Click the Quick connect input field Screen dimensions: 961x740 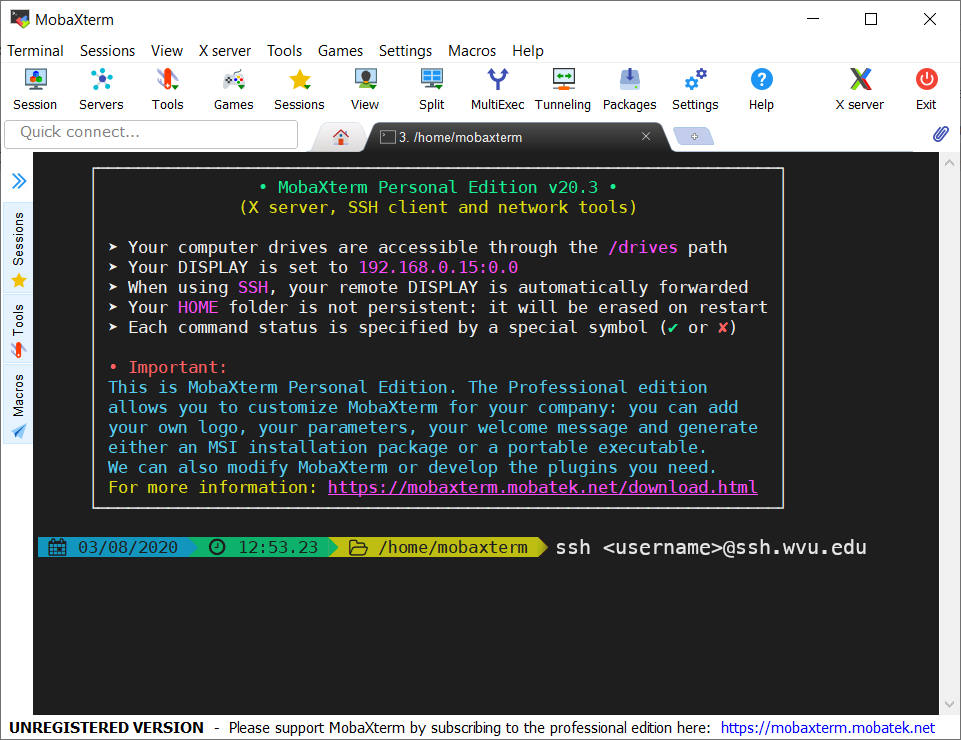(x=151, y=134)
